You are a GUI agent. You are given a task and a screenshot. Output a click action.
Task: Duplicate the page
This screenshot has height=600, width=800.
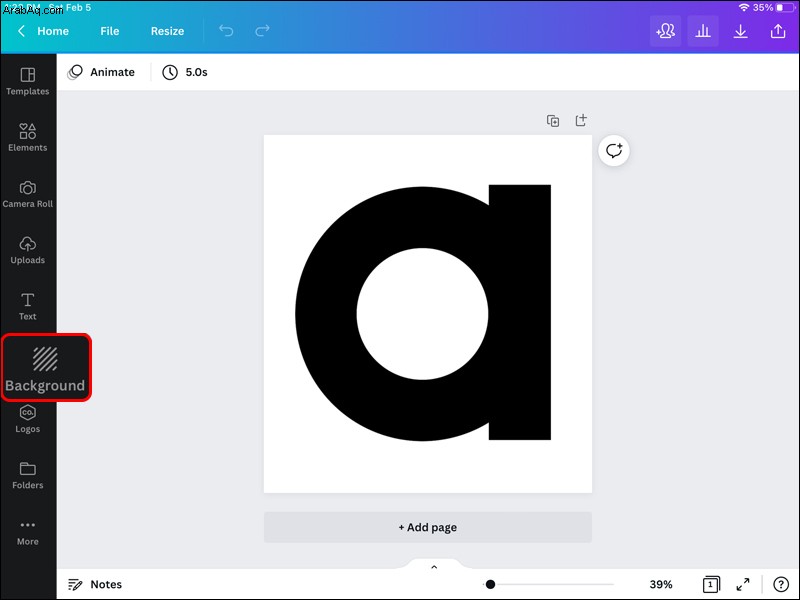[553, 120]
